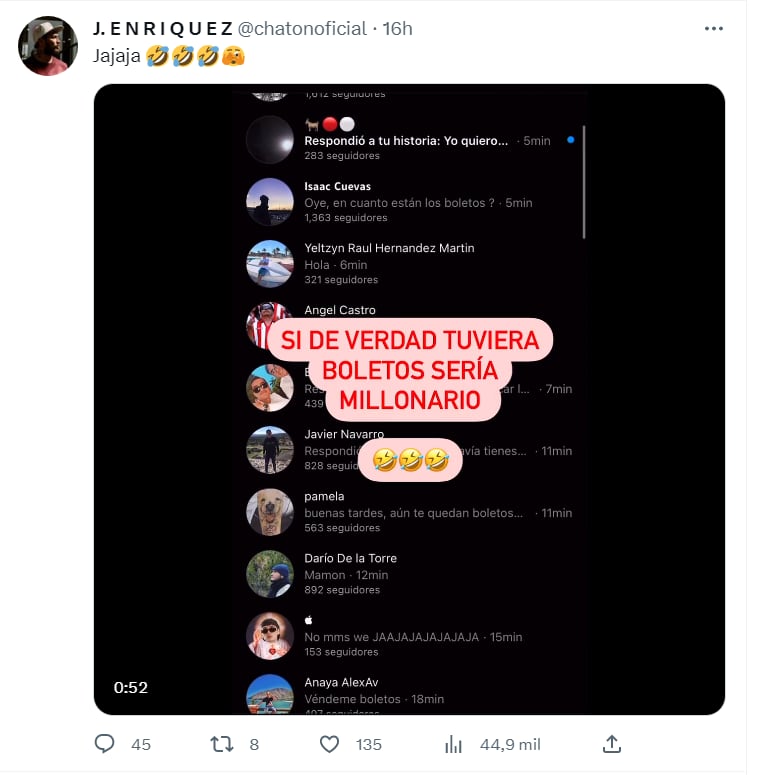771x775 pixels.
Task: Click the "Jajaja" tweet text
Action: 116,57
